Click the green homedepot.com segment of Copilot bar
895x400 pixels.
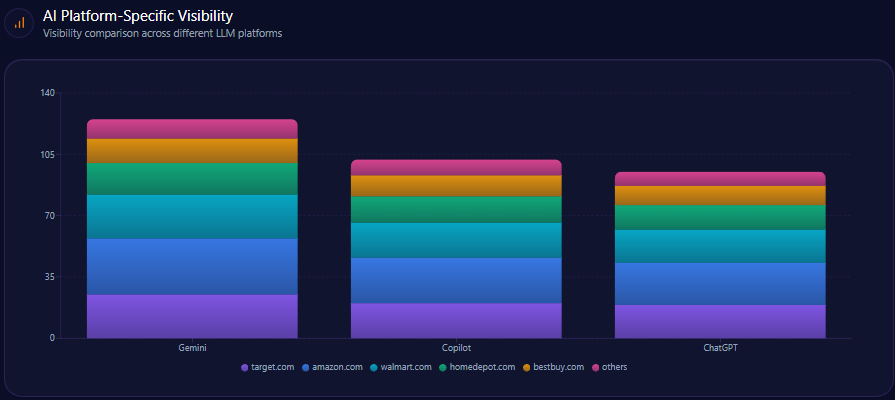(x=456, y=209)
